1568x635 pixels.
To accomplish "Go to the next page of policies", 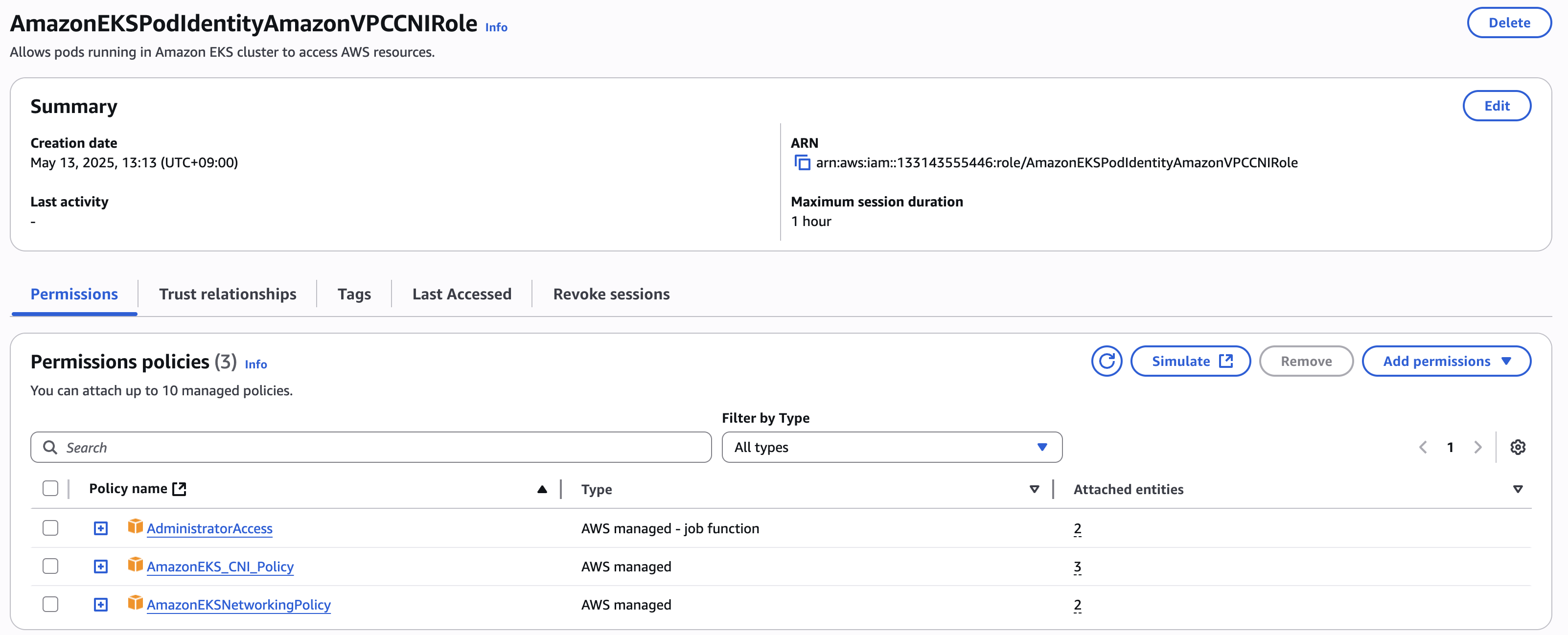I will pyautogui.click(x=1478, y=448).
